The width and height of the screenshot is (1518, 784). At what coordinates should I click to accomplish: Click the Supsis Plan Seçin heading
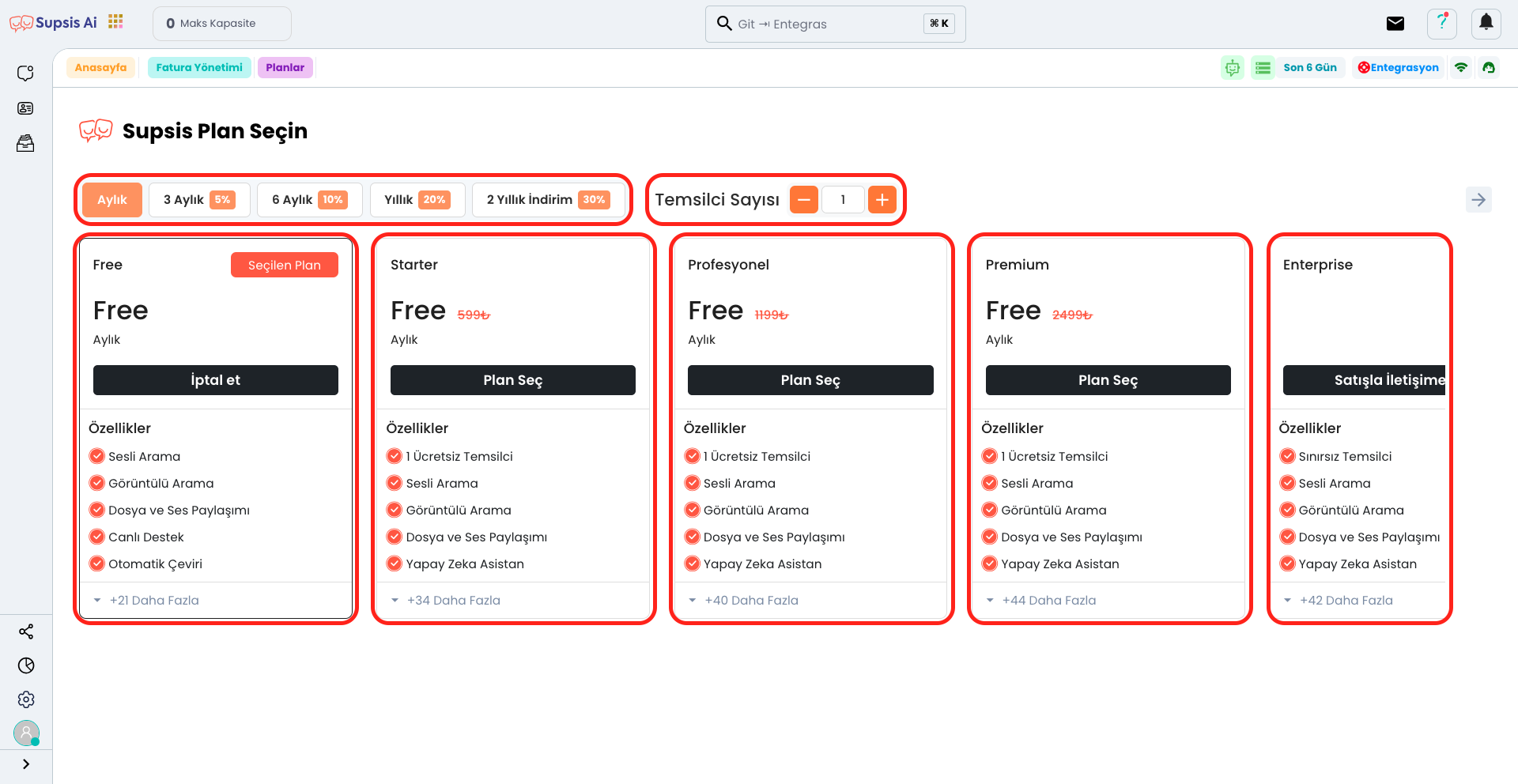pyautogui.click(x=215, y=131)
